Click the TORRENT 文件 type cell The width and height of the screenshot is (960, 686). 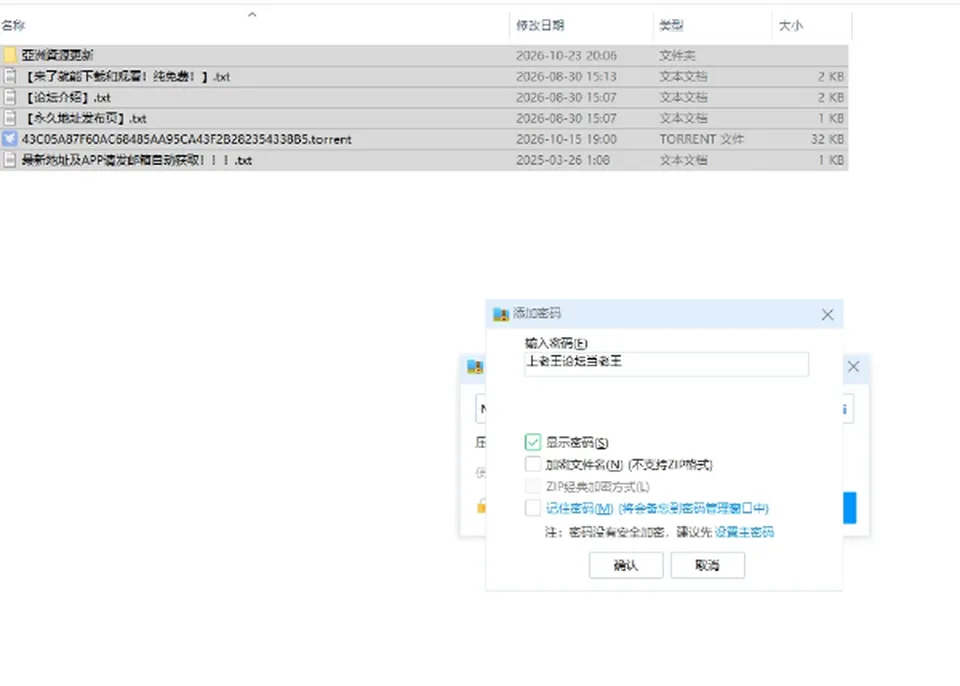tap(702, 139)
